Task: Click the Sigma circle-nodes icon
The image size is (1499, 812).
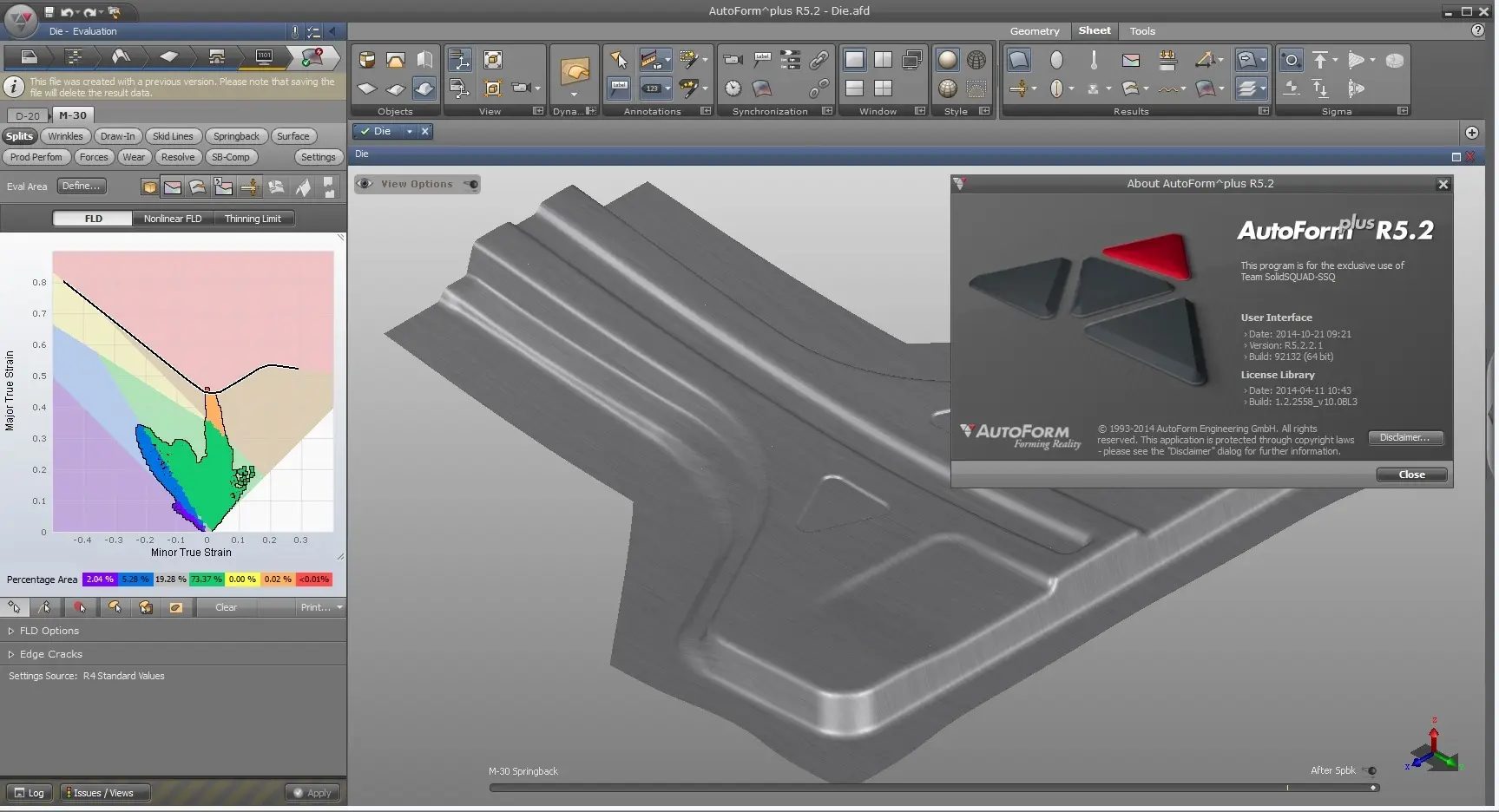Action: tap(1291, 60)
